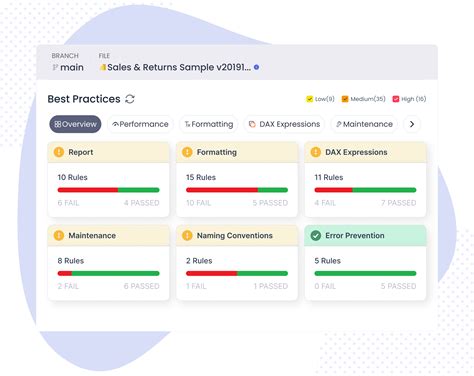Viewport: 474px width, 376px height.
Task: Click the blue status dot after the file name
Action: coord(256,67)
